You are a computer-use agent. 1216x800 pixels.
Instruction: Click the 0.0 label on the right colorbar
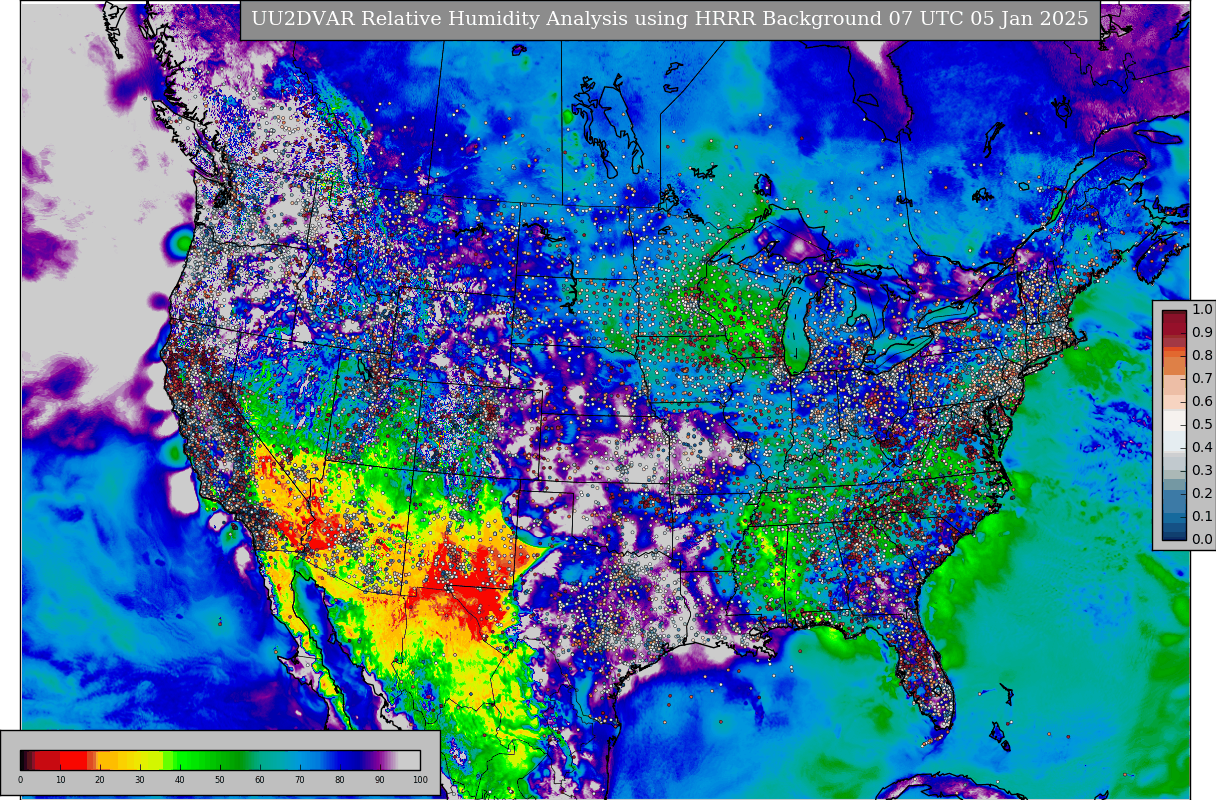coord(1202,540)
